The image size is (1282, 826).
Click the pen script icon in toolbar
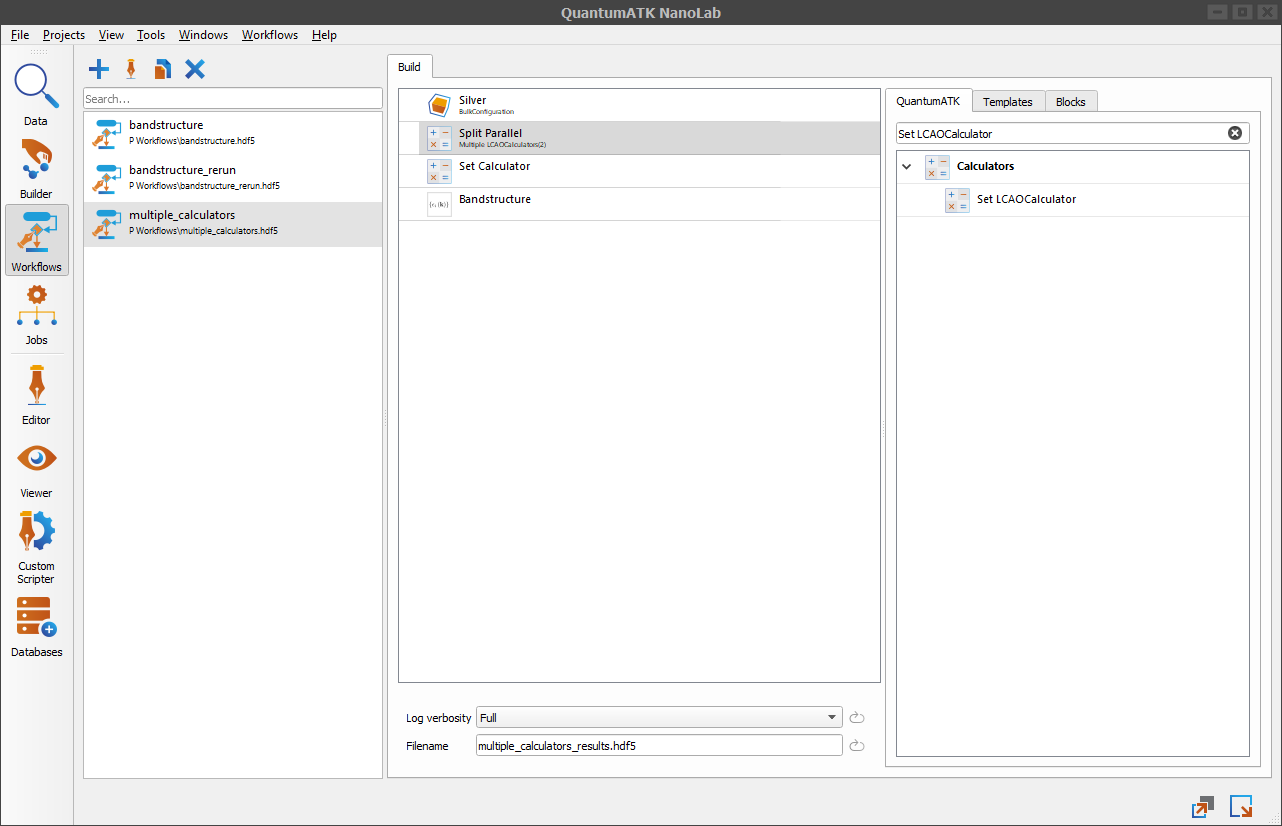[x=130, y=69]
